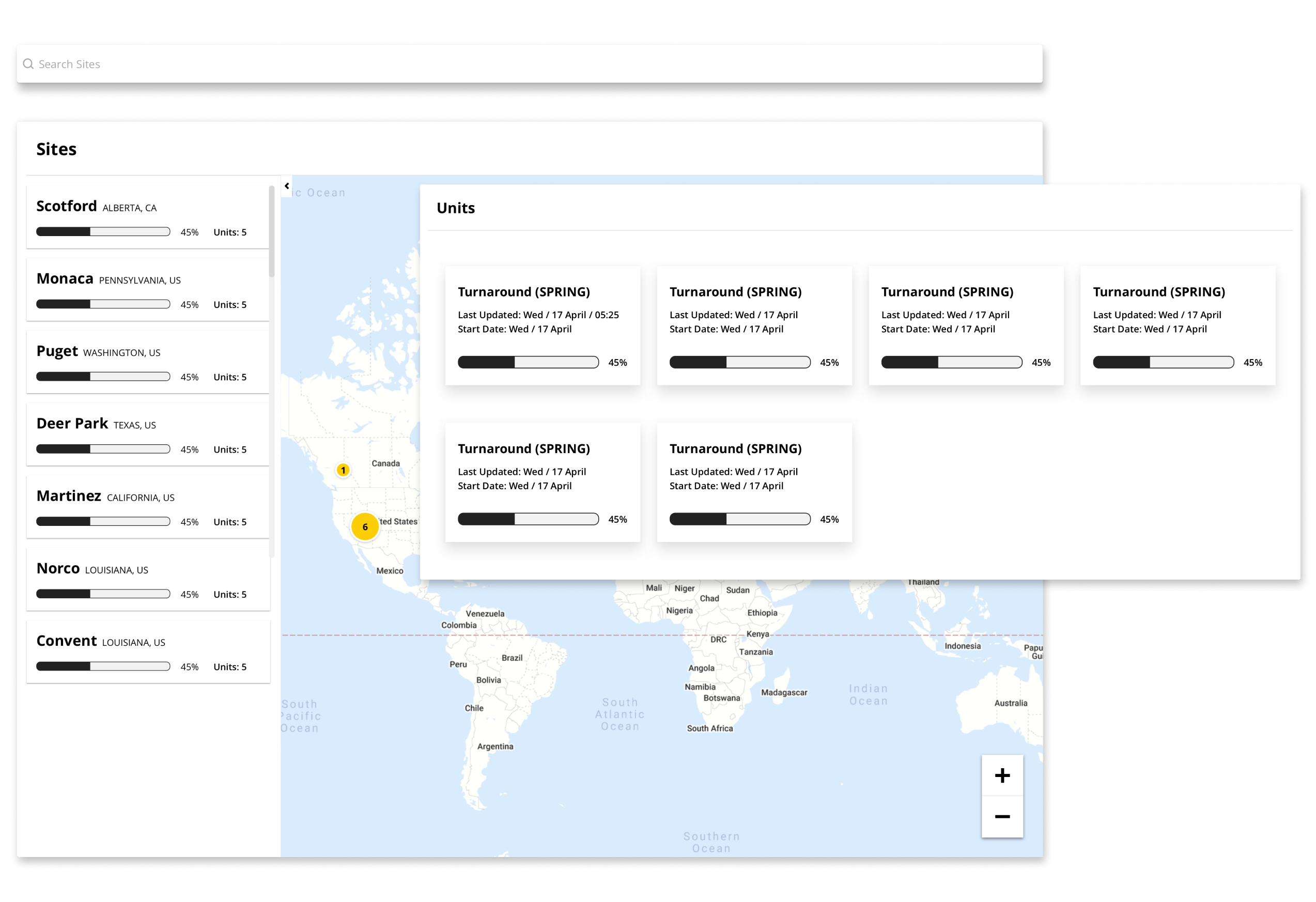Select the Scotford site card
Screen dimensions: 1316x902
coord(147,217)
